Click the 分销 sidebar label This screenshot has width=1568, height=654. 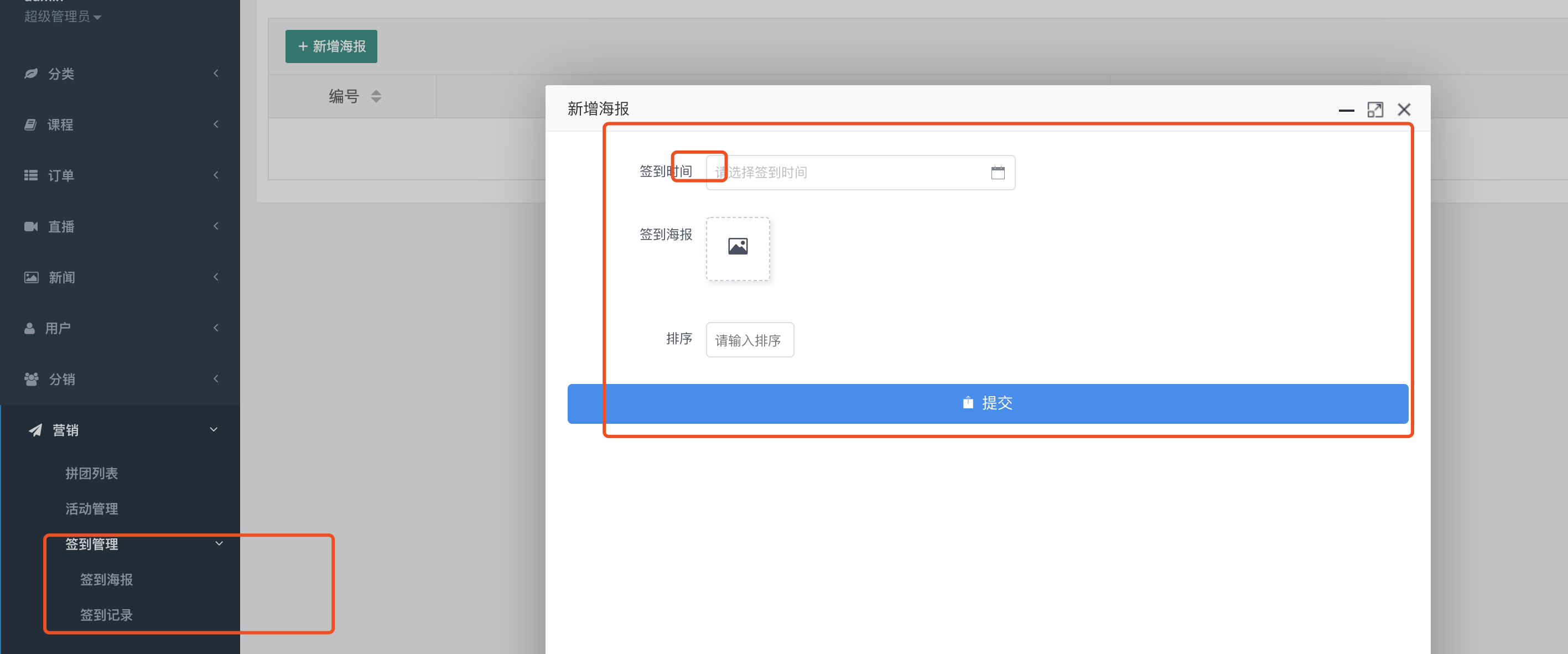coord(61,379)
